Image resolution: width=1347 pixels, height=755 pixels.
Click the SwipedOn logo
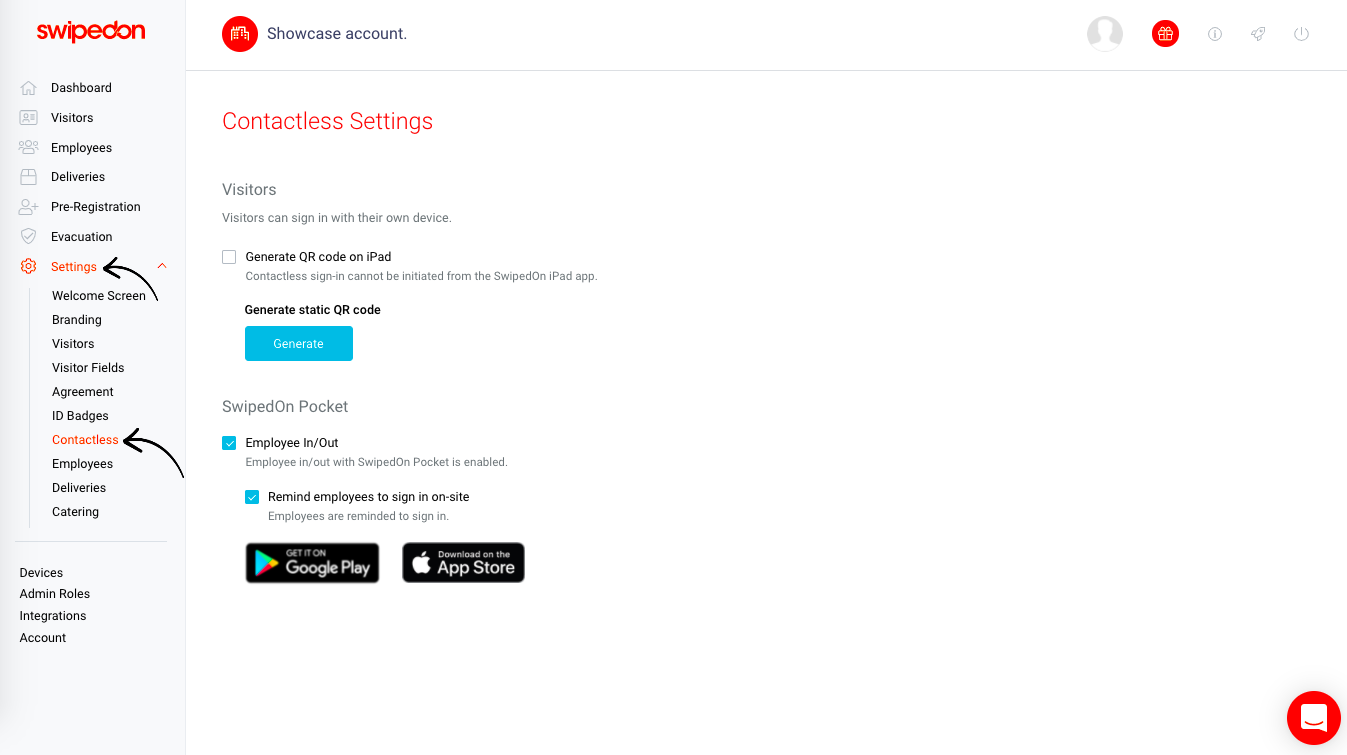pos(91,32)
